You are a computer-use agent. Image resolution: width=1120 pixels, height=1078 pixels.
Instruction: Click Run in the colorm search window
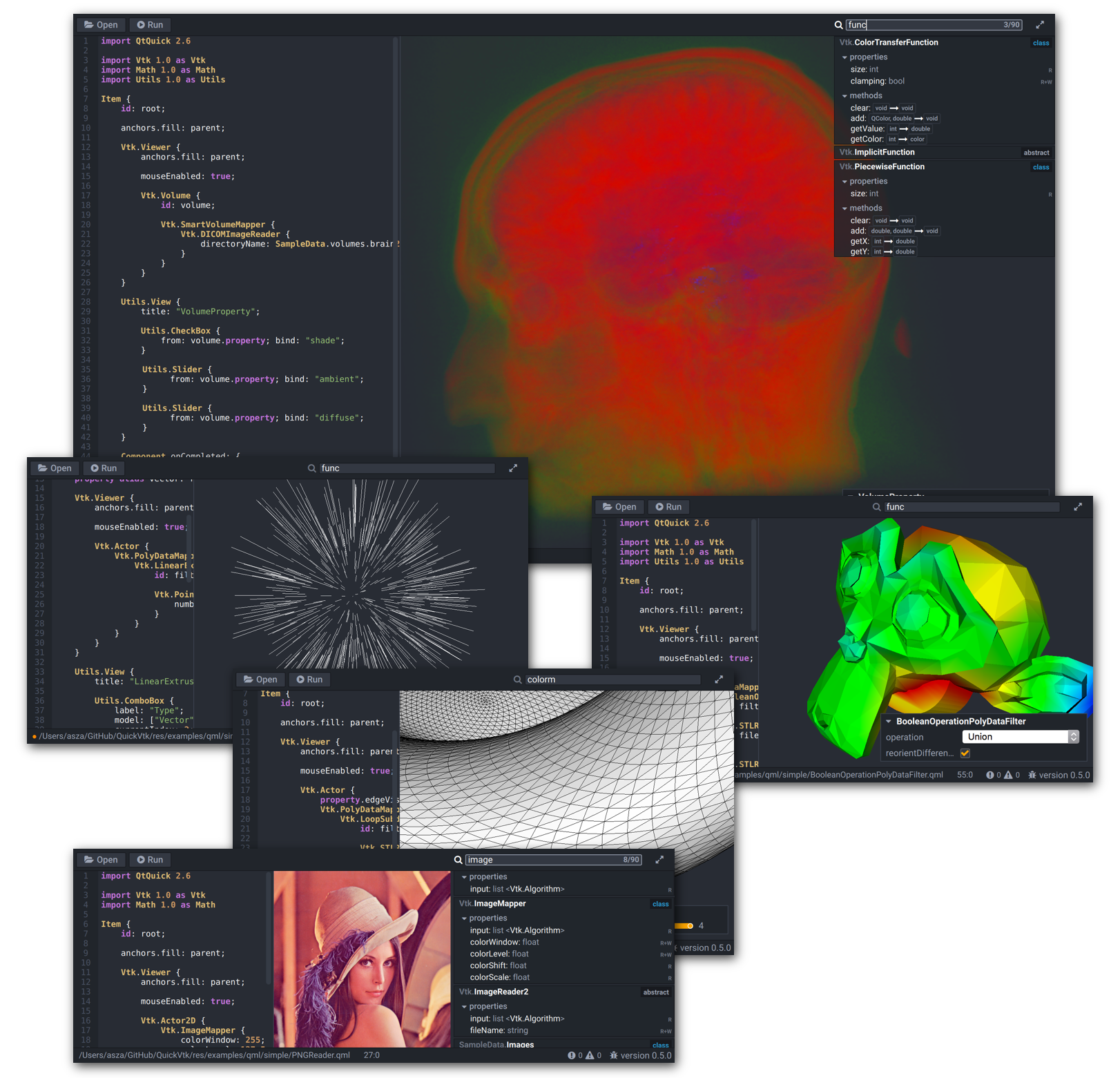pyautogui.click(x=309, y=680)
